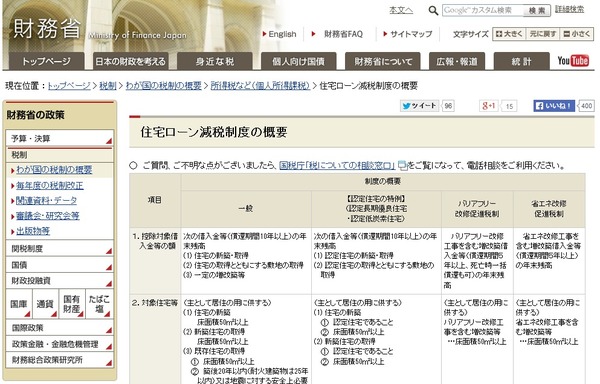
Task: Select the 個人向け国債 tab
Action: (x=298, y=61)
